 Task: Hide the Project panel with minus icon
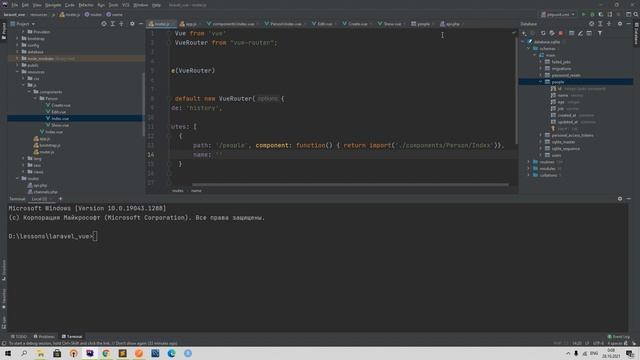point(141,24)
